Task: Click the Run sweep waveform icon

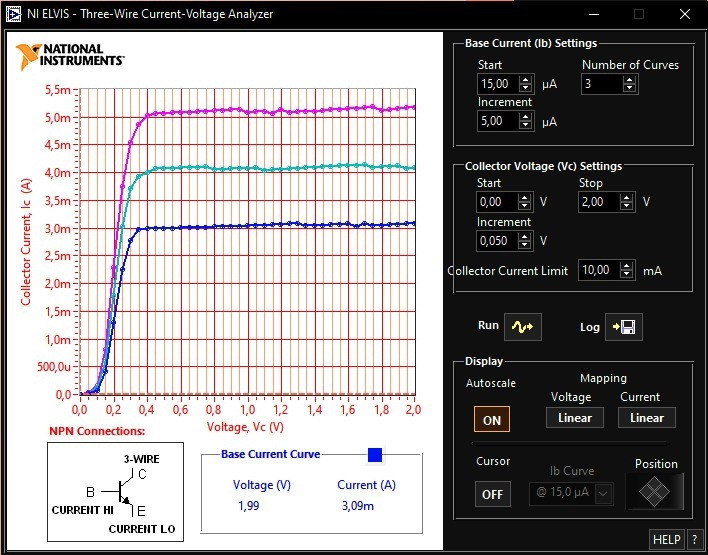Action: coord(522,326)
